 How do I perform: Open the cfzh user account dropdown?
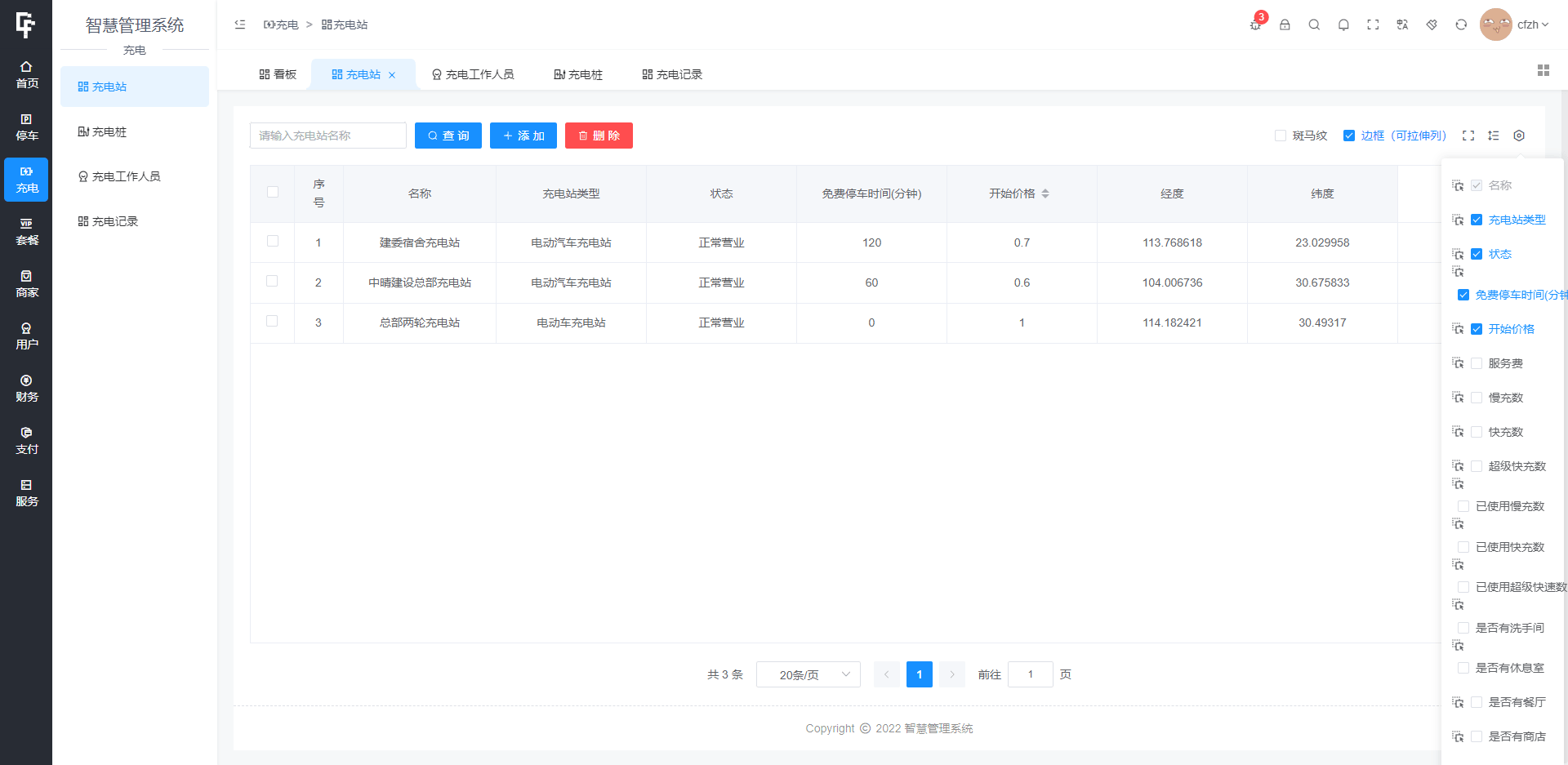click(1517, 24)
